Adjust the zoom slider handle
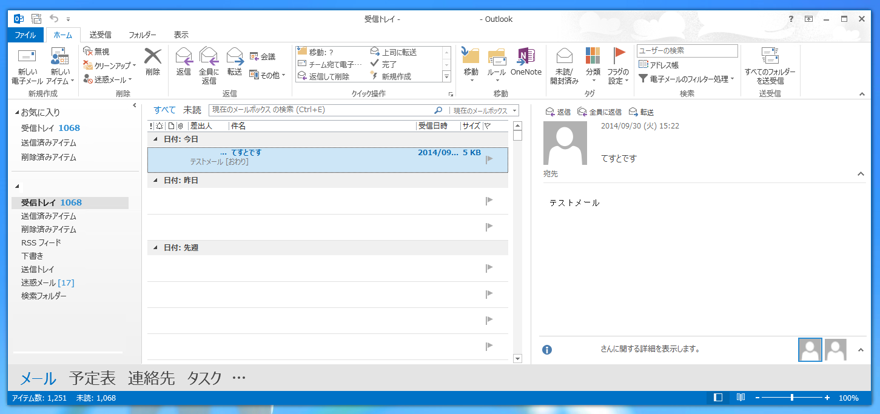Viewport: 880px width, 414px height. click(x=792, y=398)
